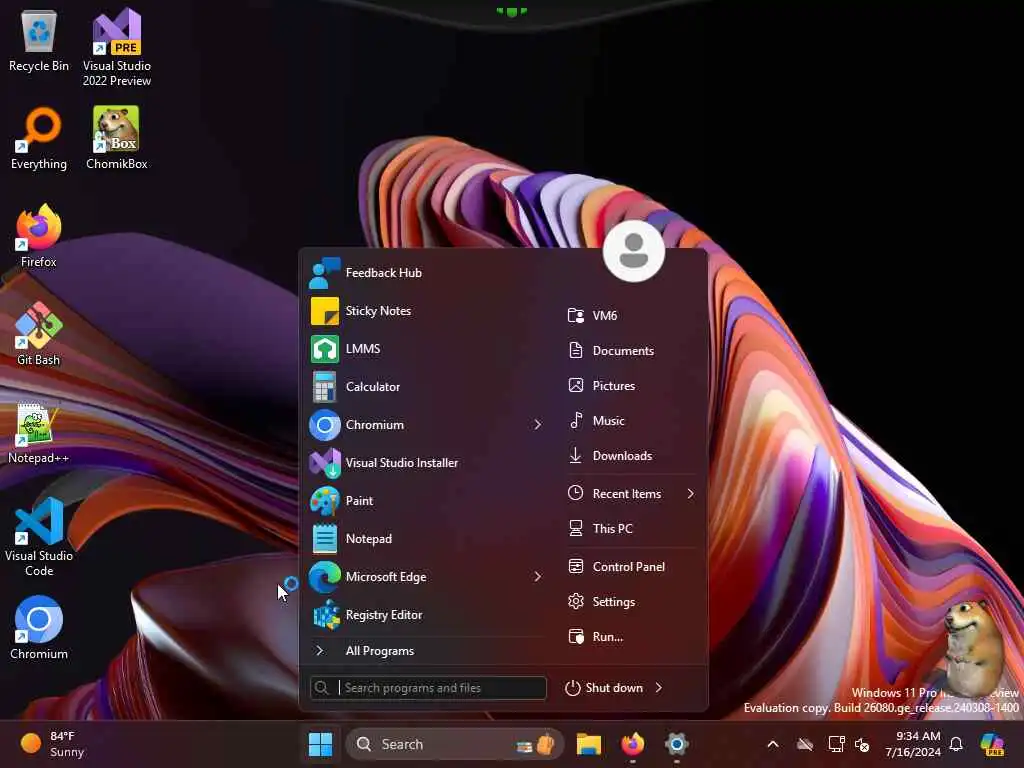Image resolution: width=1024 pixels, height=768 pixels.
Task: Launch Microsoft Edge from start menu
Action: 416,577
